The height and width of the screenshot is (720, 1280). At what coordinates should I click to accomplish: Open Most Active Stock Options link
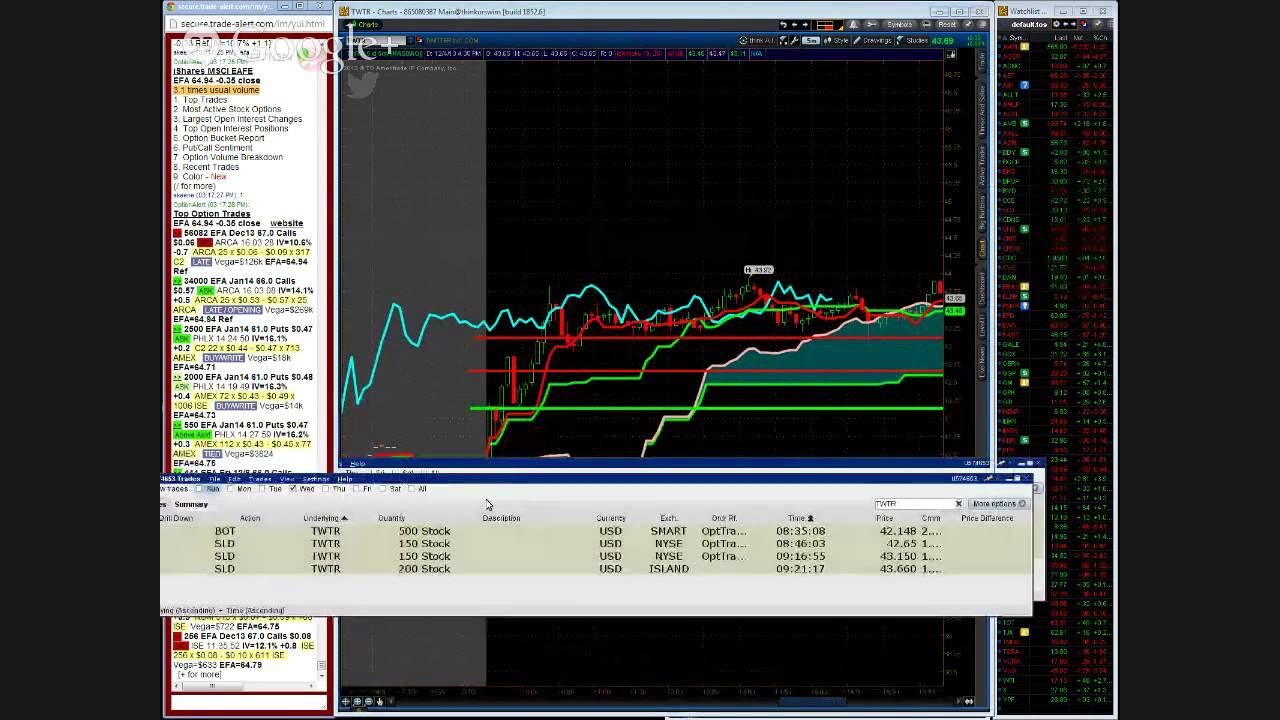coord(231,109)
